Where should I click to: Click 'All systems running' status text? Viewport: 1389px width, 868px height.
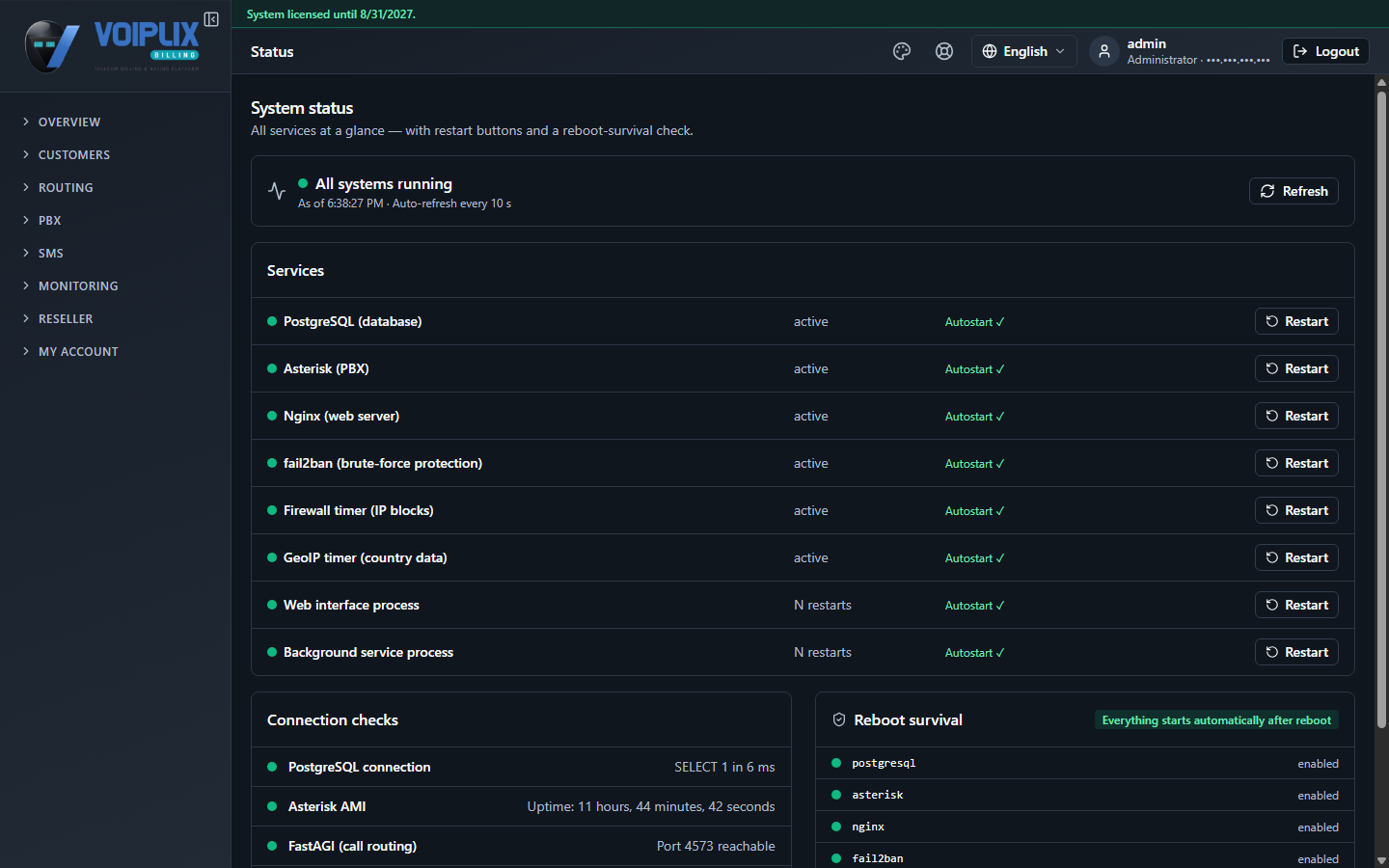384,183
